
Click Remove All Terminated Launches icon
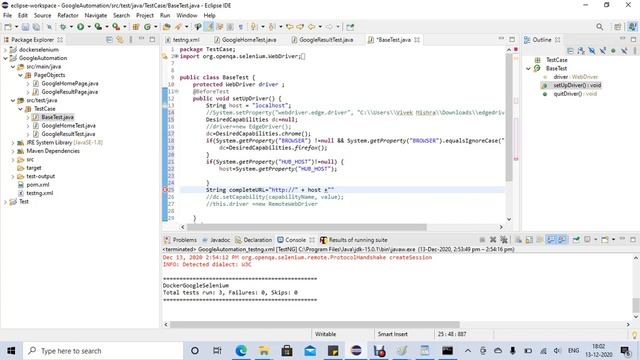504,240
